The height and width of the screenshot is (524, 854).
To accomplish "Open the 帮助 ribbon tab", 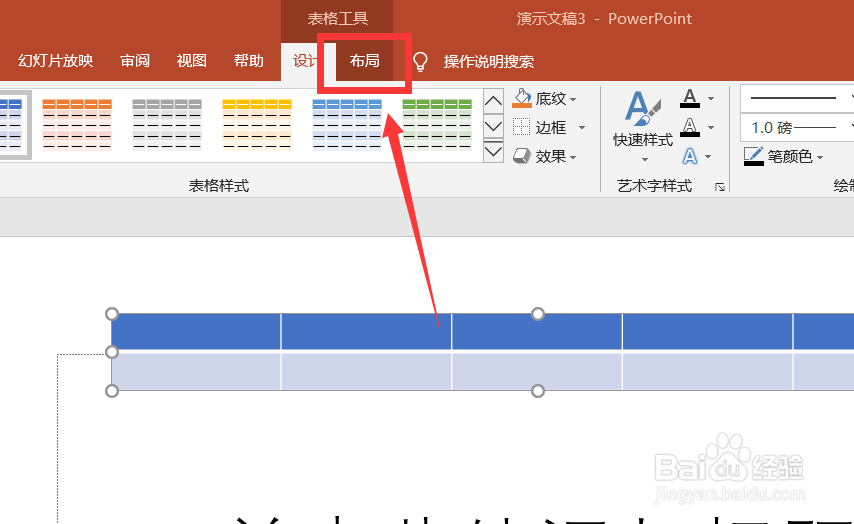I will [248, 60].
